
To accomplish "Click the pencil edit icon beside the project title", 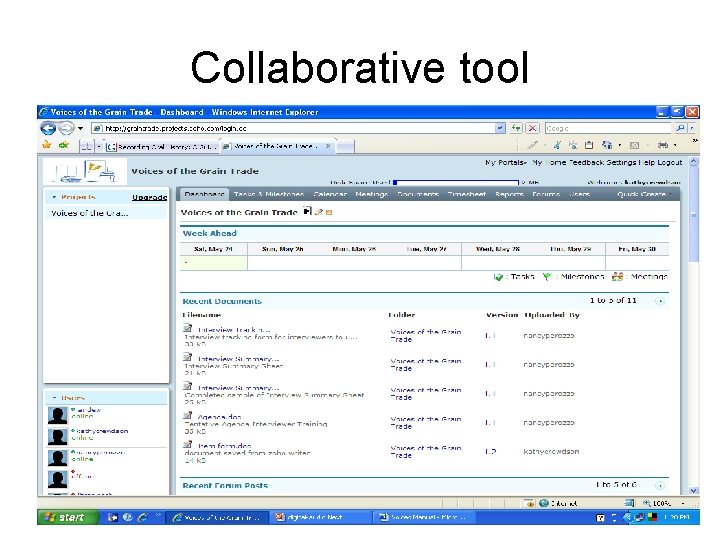I will coord(319,212).
